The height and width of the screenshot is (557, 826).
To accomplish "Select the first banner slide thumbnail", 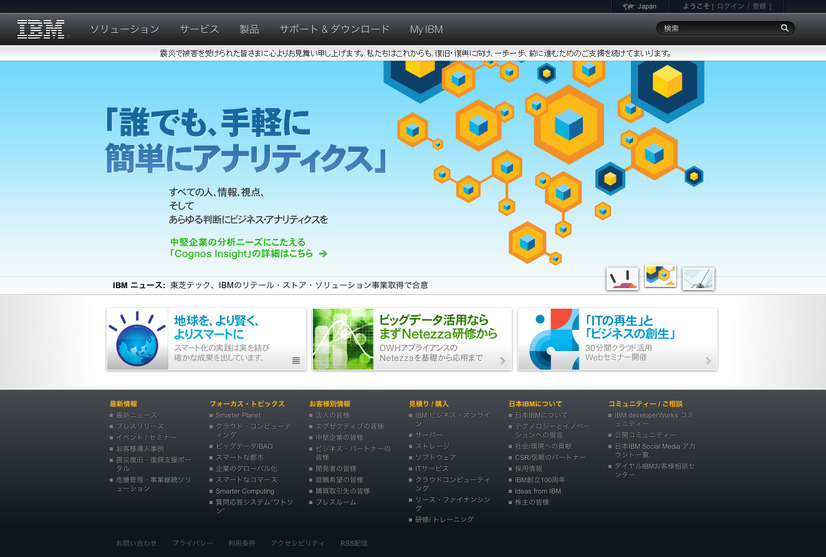I will click(x=622, y=279).
